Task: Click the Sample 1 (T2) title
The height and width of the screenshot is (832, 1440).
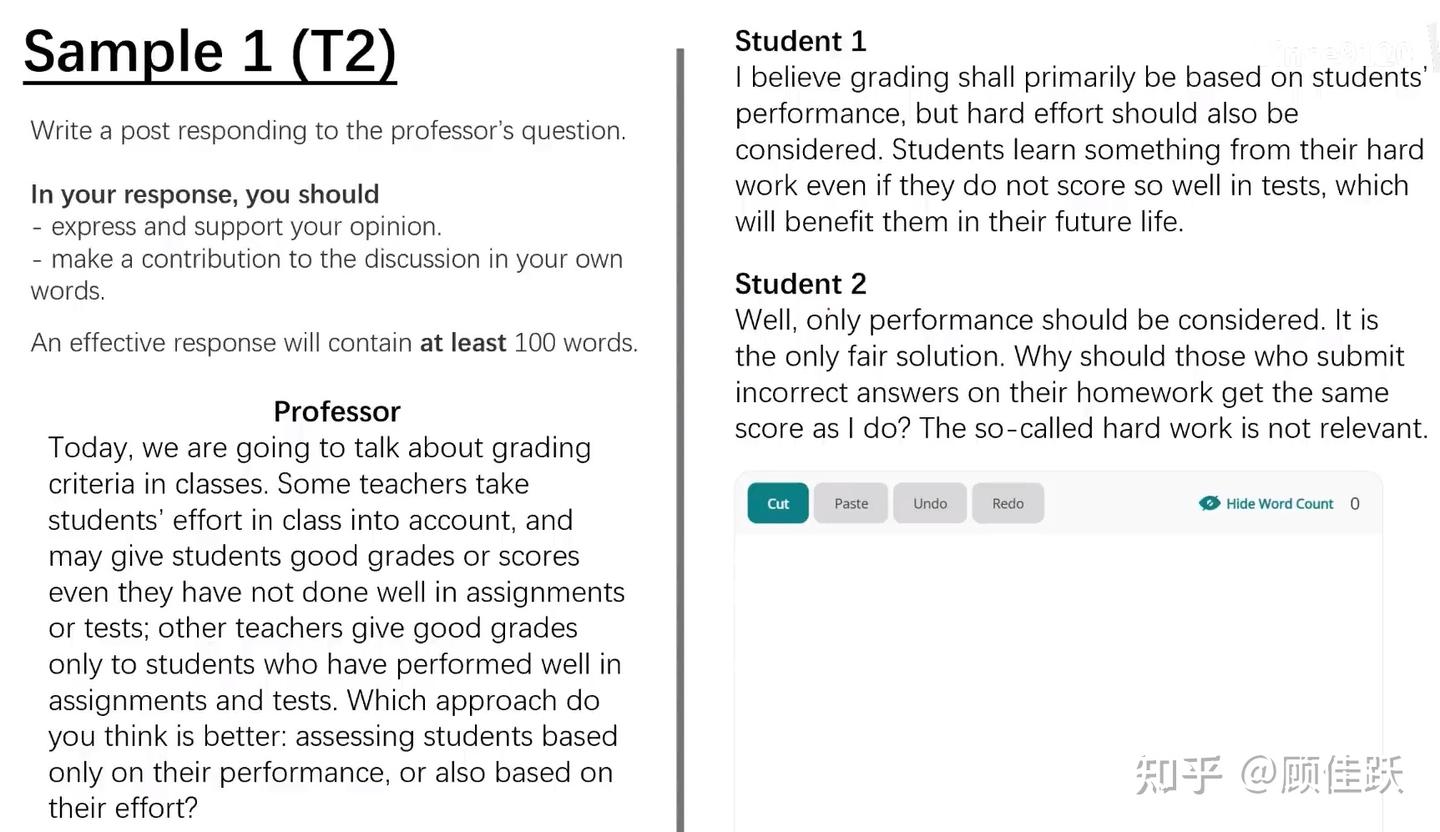Action: [210, 52]
